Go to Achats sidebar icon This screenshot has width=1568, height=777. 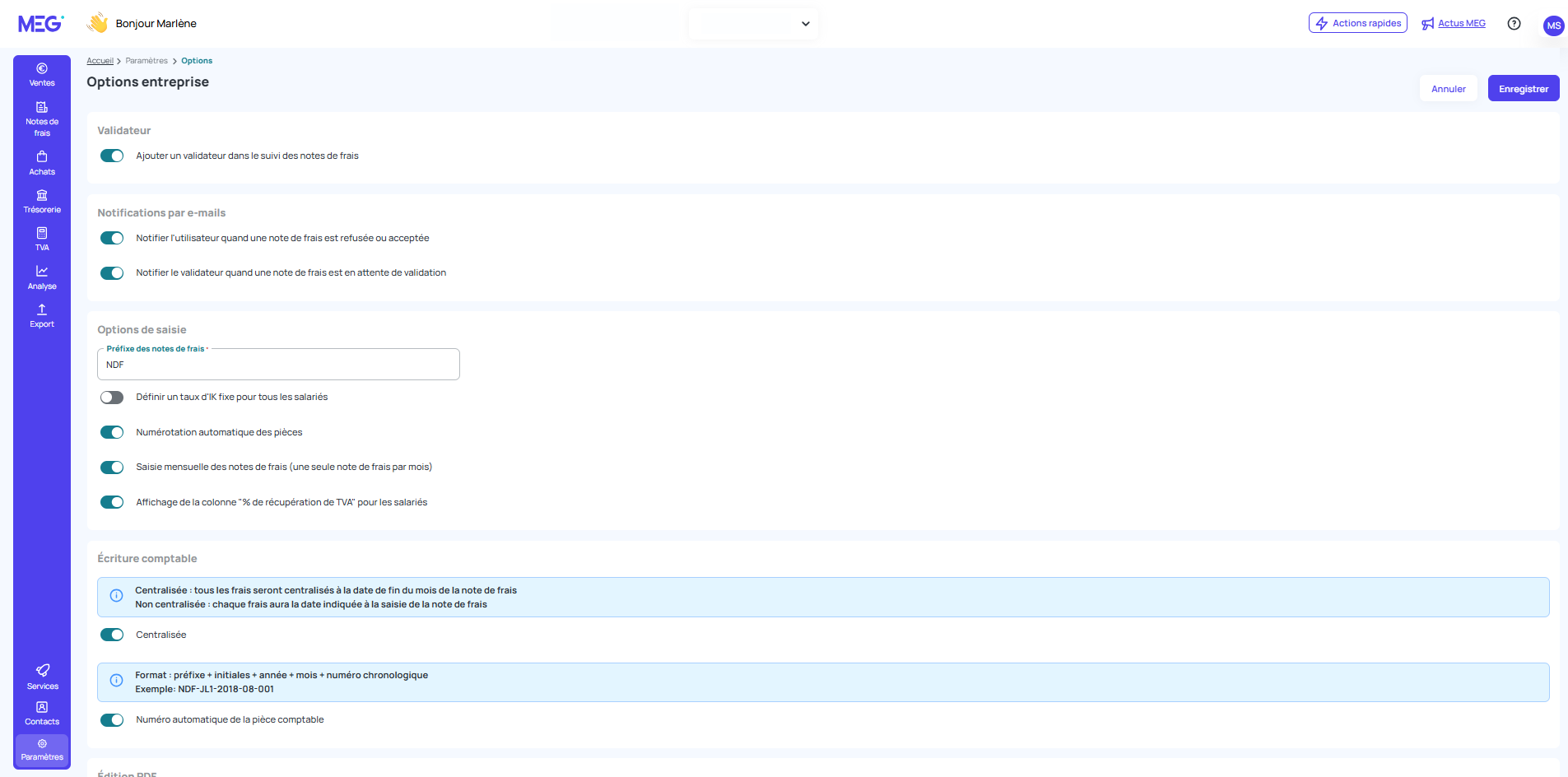click(x=42, y=156)
